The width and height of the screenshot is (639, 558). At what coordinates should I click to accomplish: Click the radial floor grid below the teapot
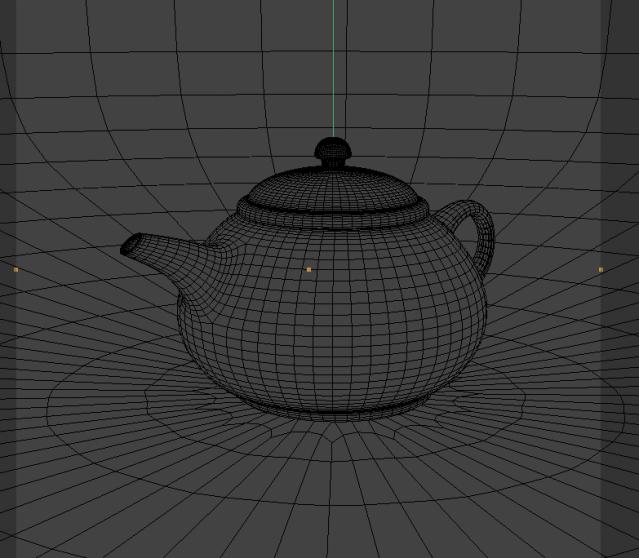330,500
